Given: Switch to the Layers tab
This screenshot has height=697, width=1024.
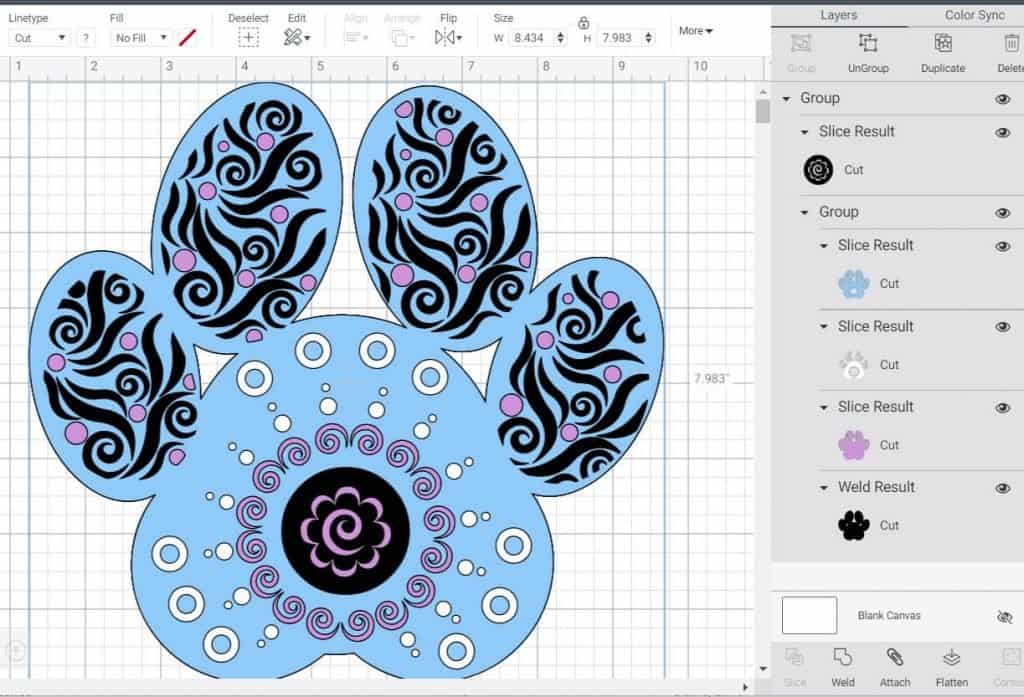Looking at the screenshot, I should 839,15.
